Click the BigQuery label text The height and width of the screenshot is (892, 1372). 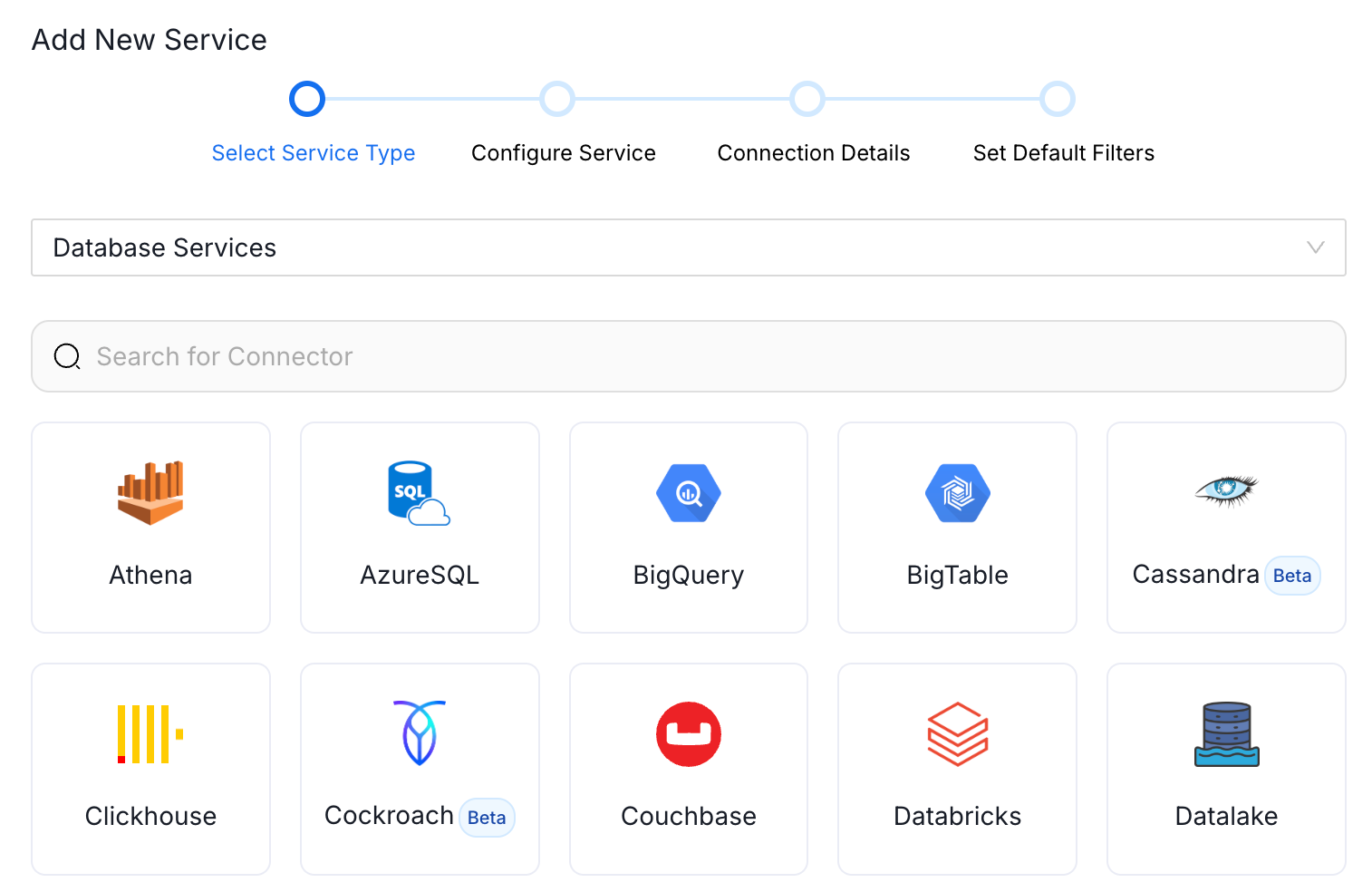pos(689,576)
